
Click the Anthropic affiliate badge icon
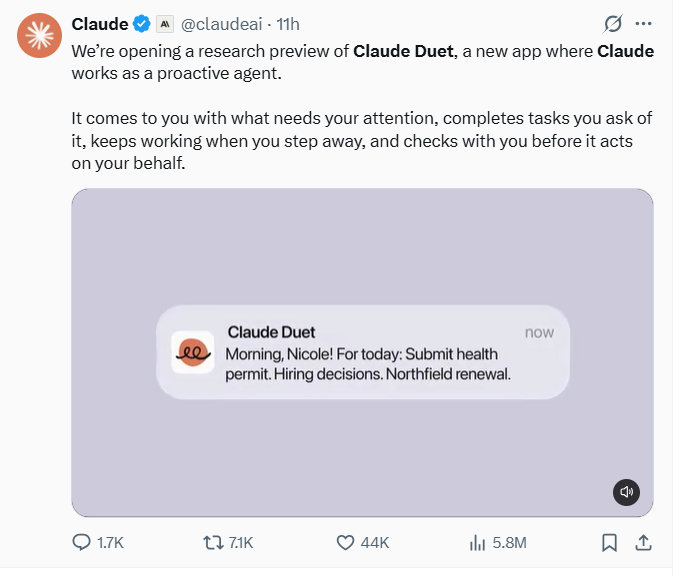[x=165, y=24]
